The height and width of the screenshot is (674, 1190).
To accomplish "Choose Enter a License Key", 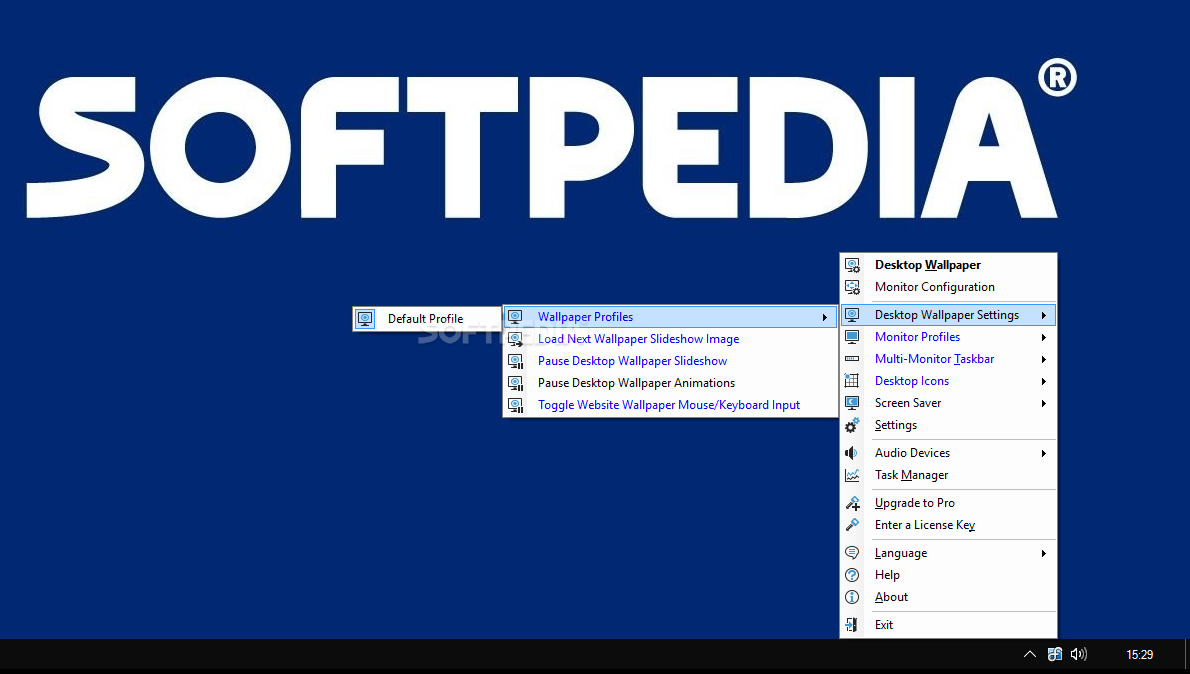I will coord(948,525).
